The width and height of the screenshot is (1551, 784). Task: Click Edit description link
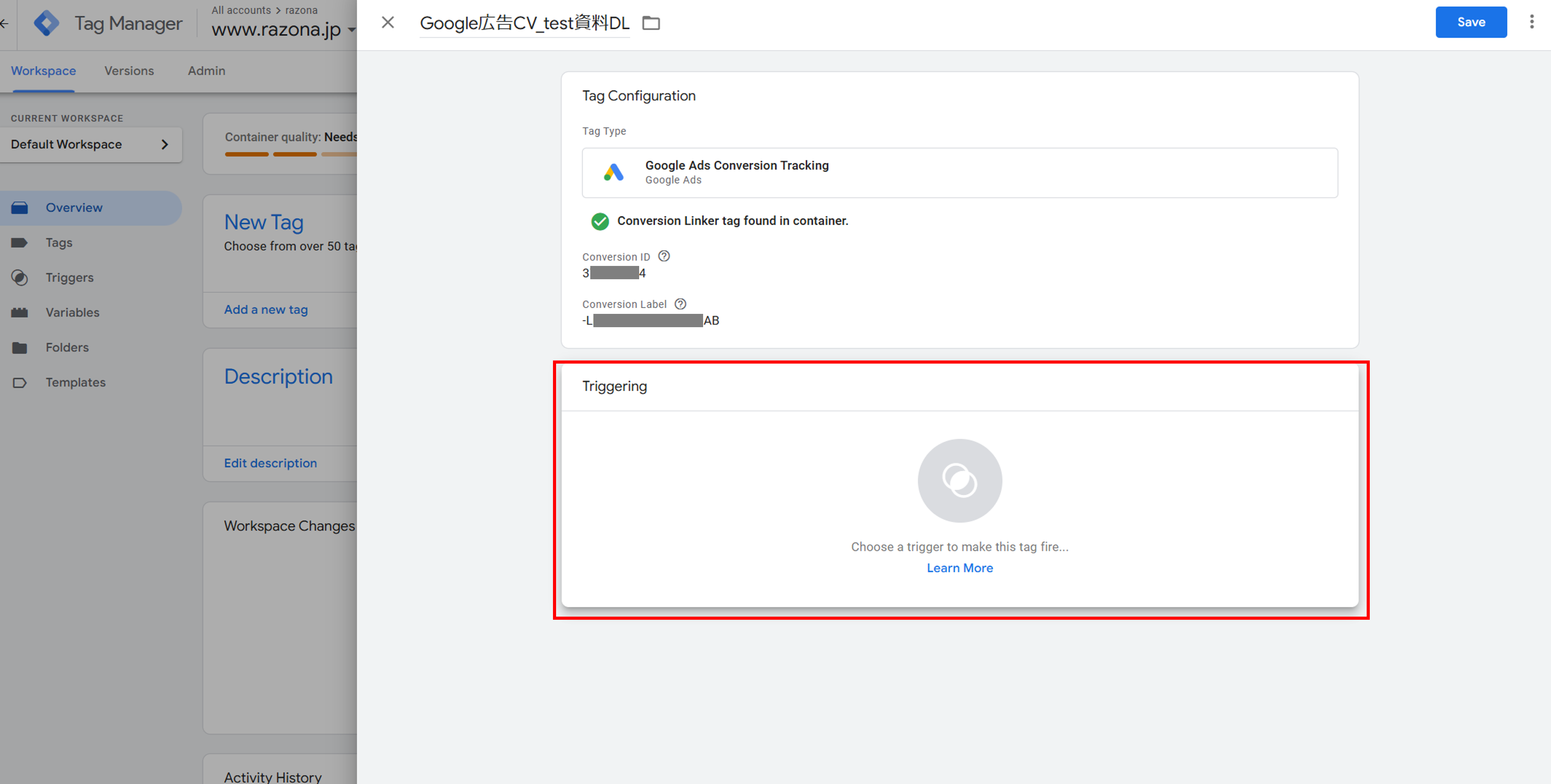coord(270,463)
